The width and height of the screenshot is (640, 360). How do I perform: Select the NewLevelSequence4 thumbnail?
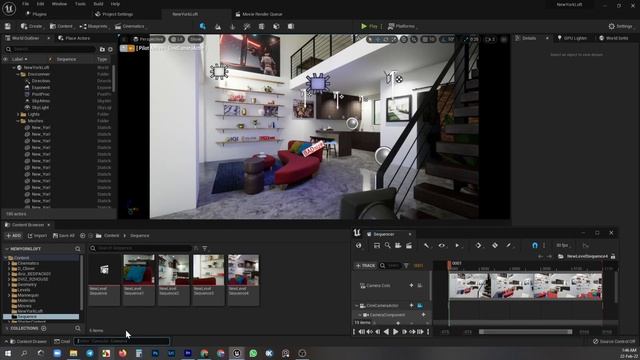243,280
